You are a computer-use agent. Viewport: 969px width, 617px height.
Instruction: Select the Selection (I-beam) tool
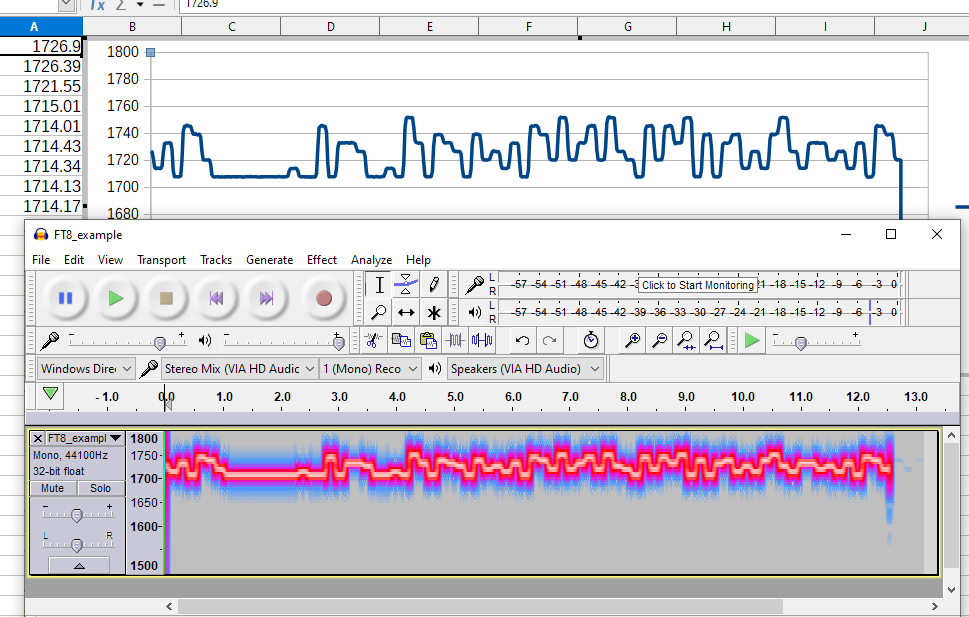(379, 285)
